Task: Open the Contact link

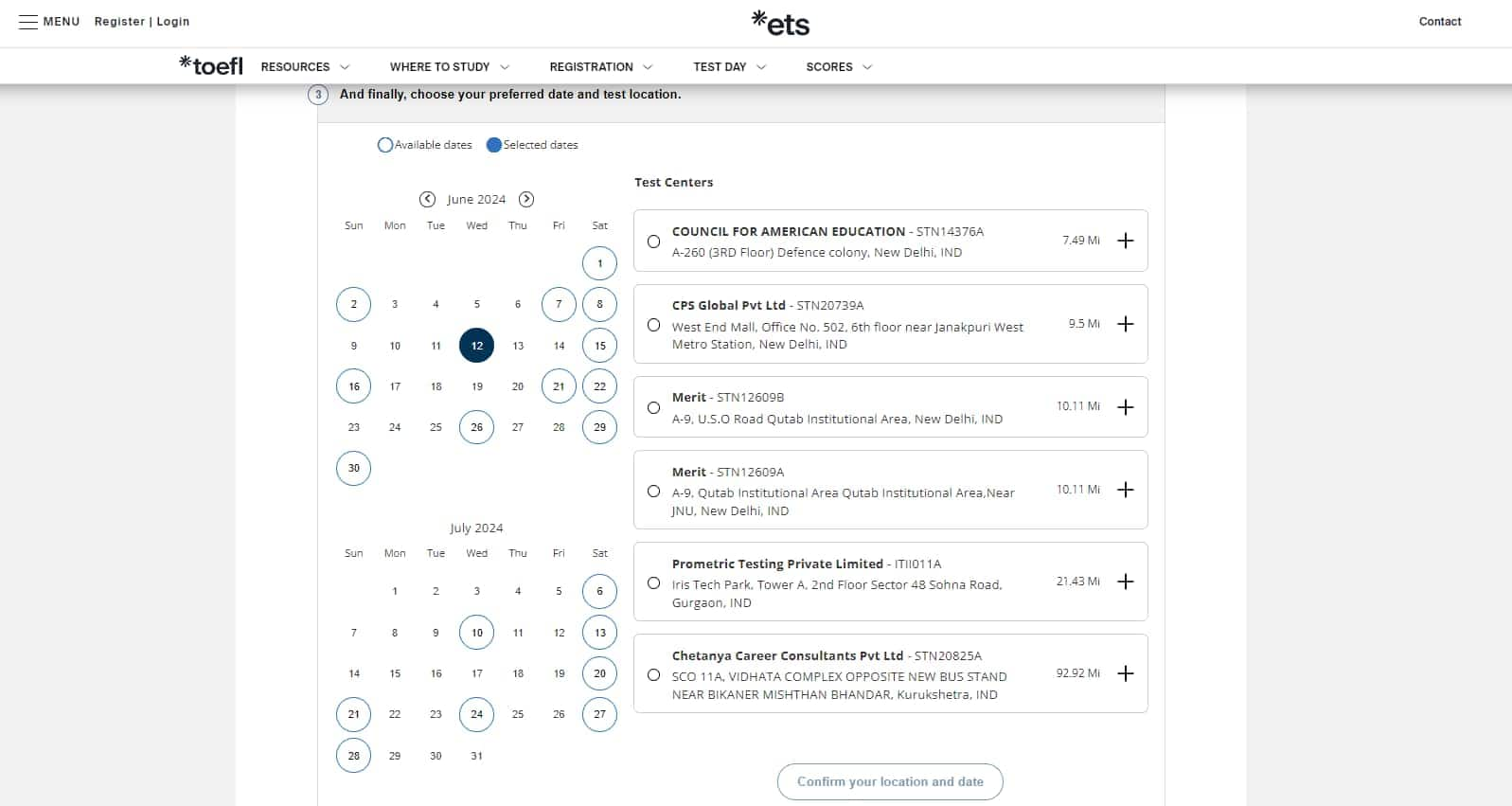Action: (1440, 21)
